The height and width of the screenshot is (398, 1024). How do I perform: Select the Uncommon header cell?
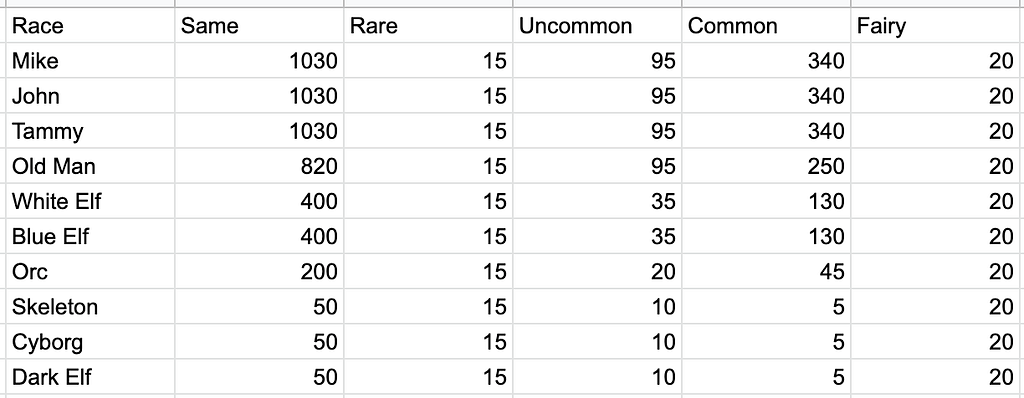[x=598, y=25]
